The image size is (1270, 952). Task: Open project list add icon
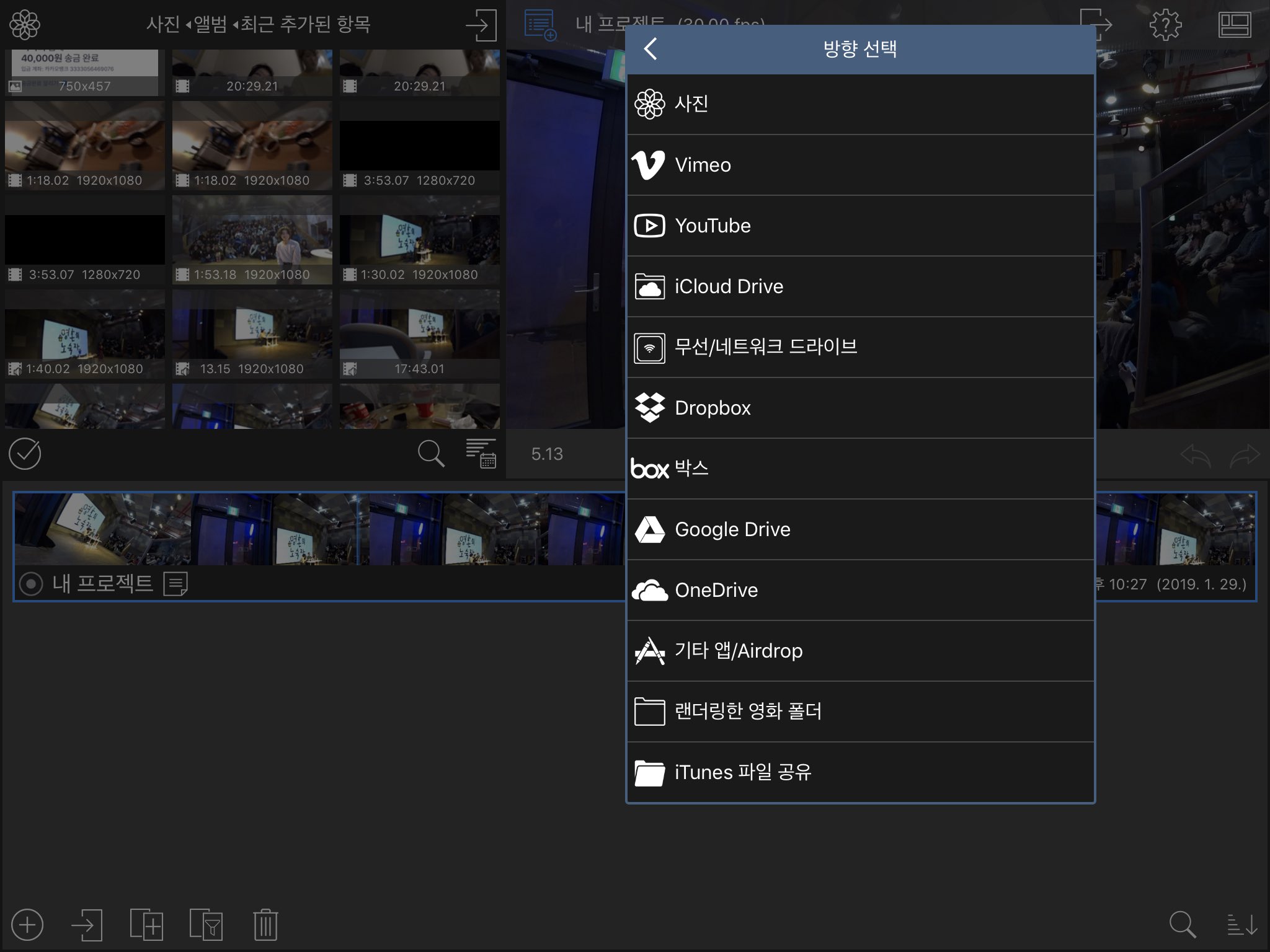540,25
